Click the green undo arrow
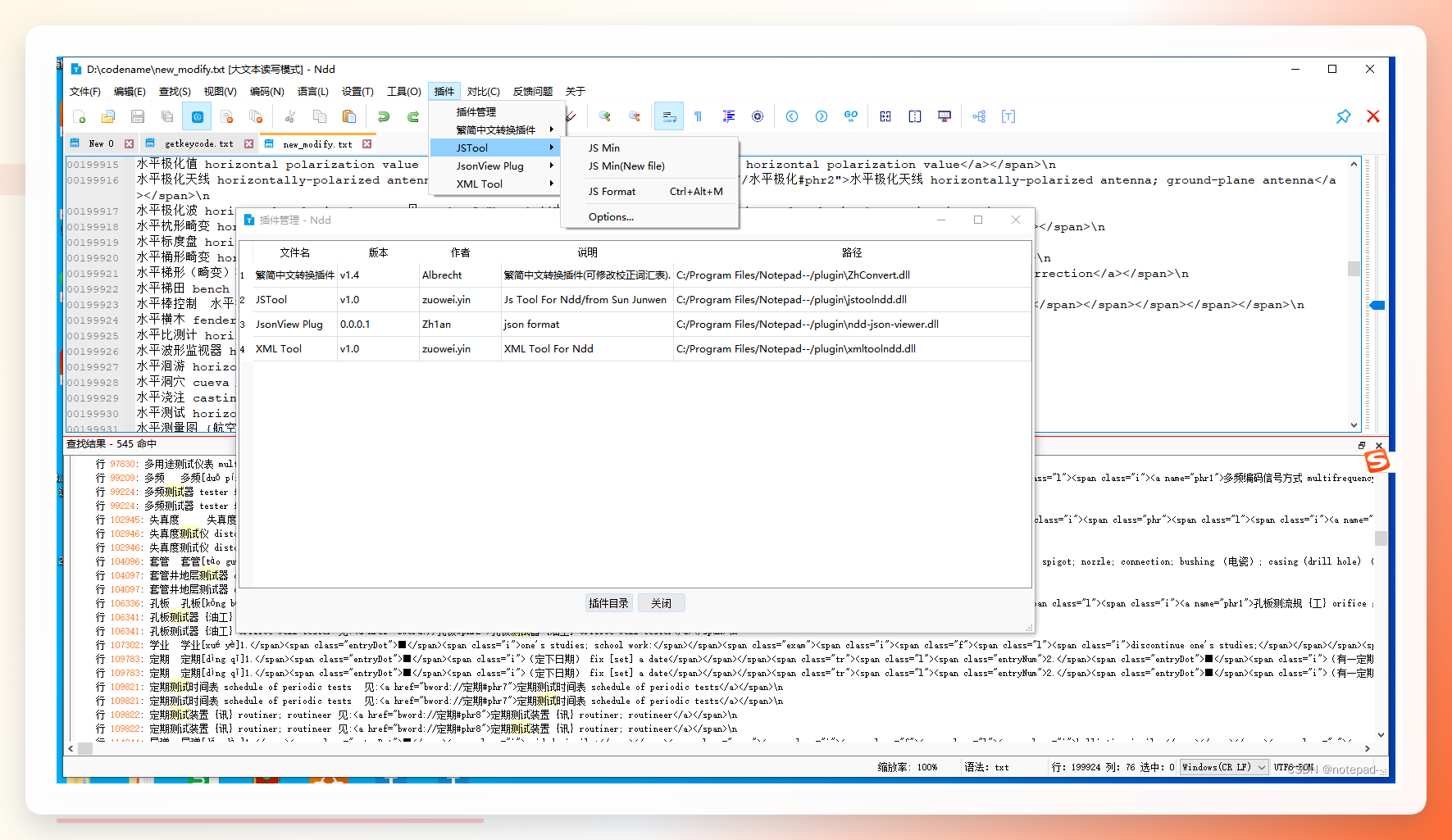The width and height of the screenshot is (1452, 840). [x=384, y=116]
